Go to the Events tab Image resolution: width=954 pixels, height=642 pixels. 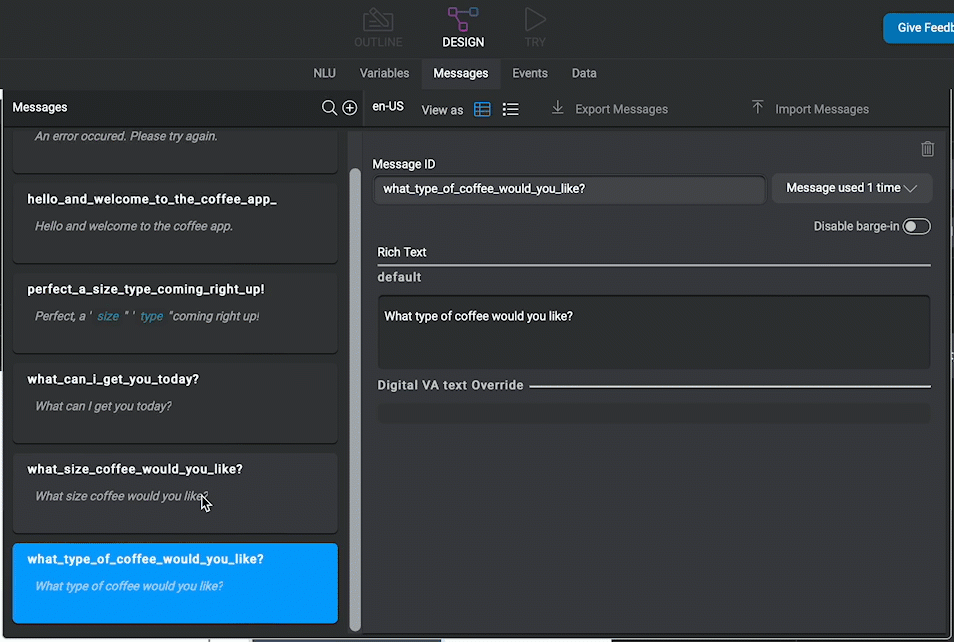tap(530, 73)
